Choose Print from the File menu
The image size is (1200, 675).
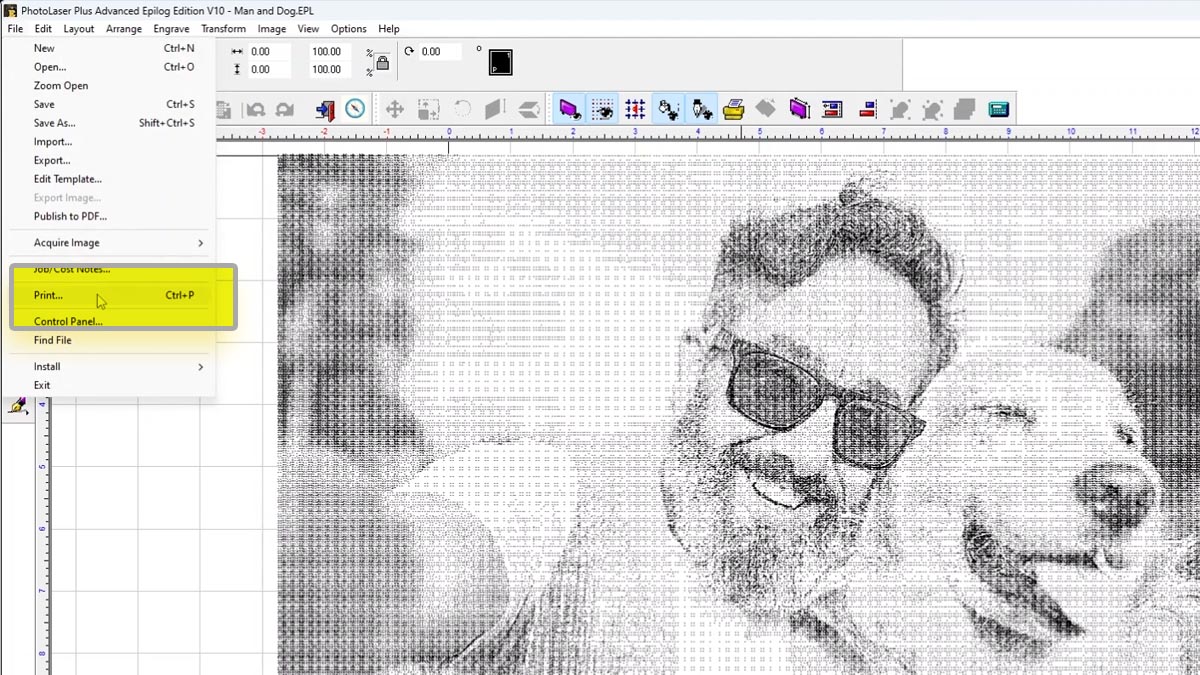(50, 295)
